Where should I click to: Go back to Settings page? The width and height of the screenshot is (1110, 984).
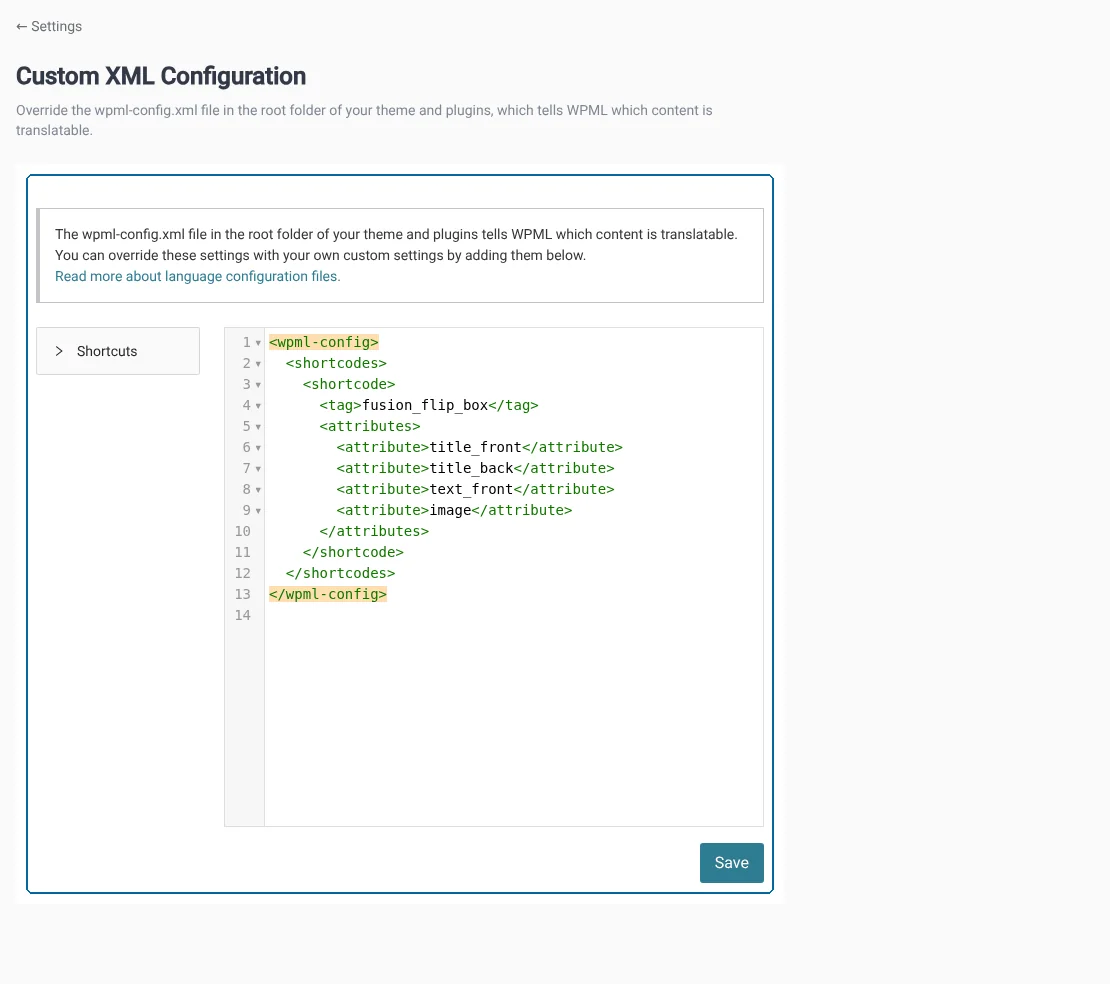49,26
